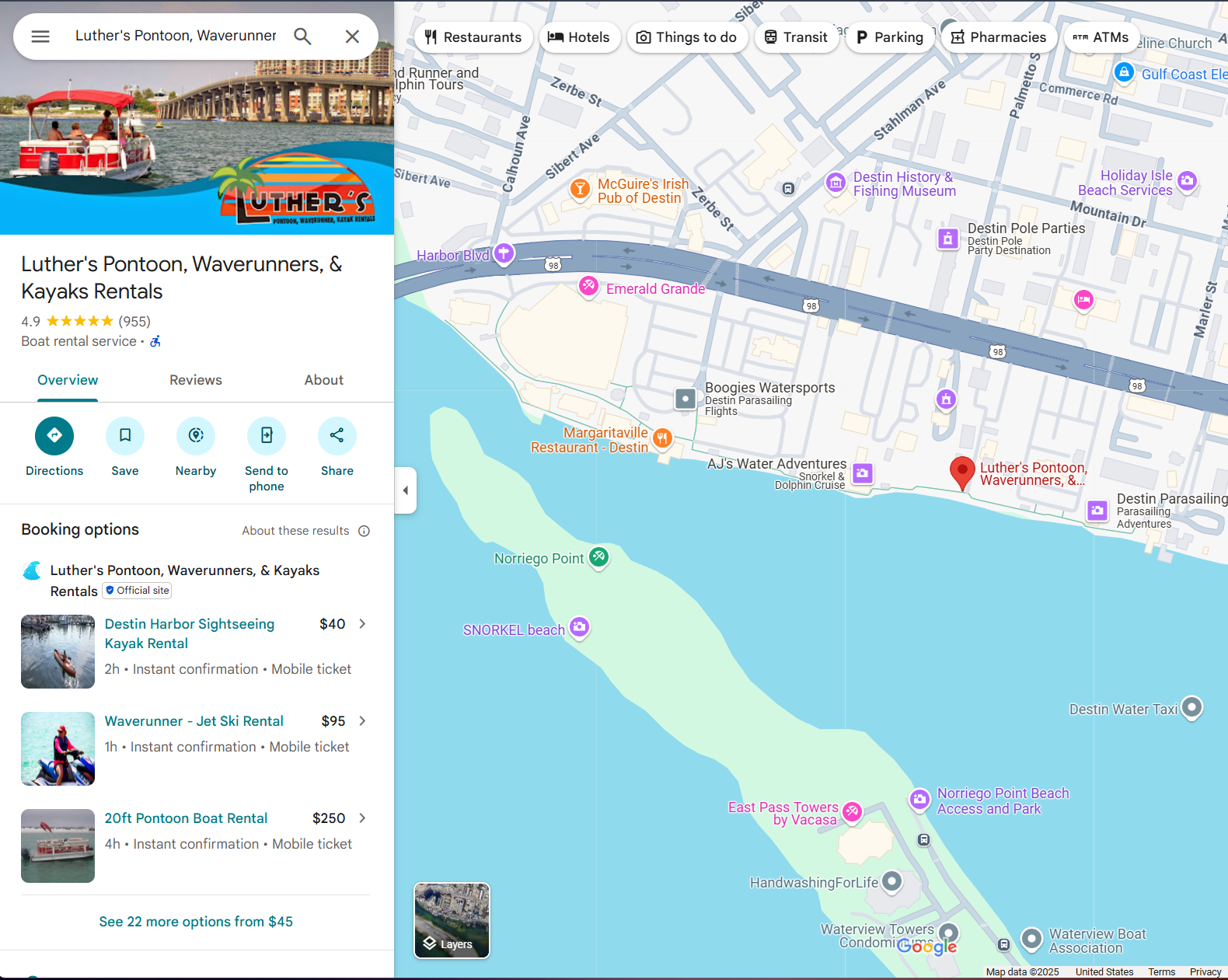Expand Destin Harbor Sightseeing Kayak Rental chevron
1228x980 pixels.
pyautogui.click(x=362, y=624)
